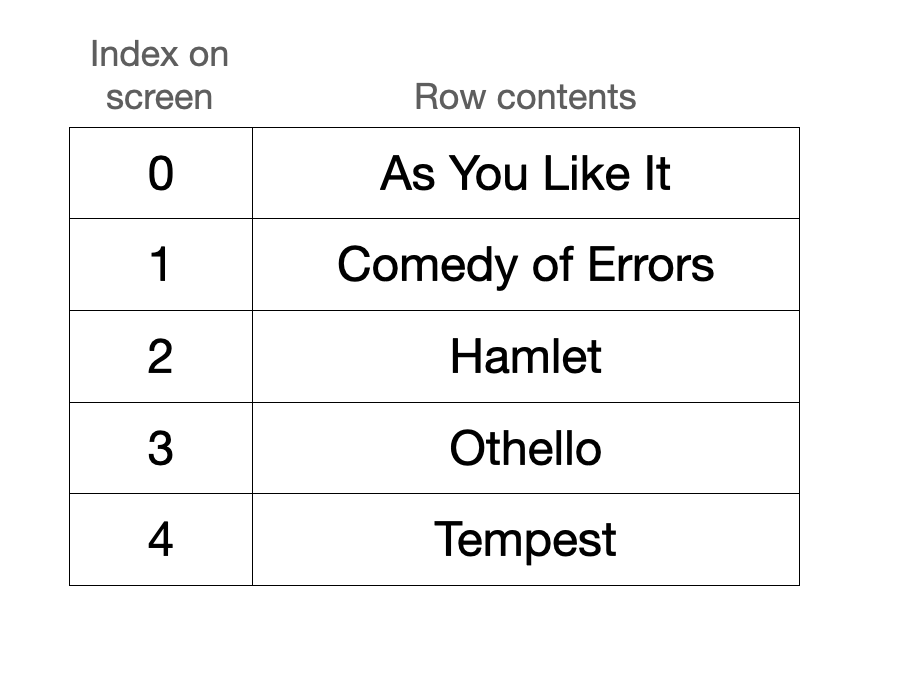This screenshot has width=912, height=690.
Task: Click the "Index on screen" column header
Action: [x=160, y=75]
